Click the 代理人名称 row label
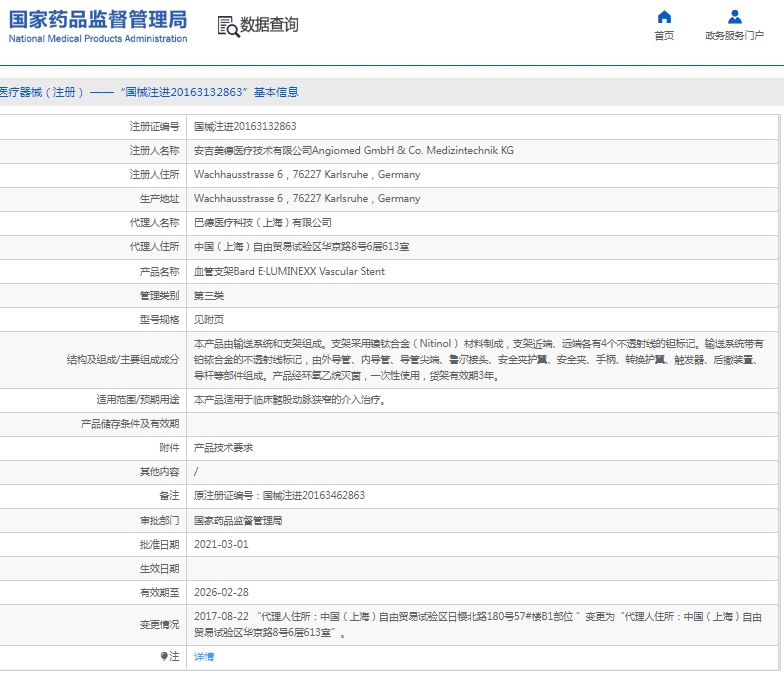The height and width of the screenshot is (675, 784). 154,222
